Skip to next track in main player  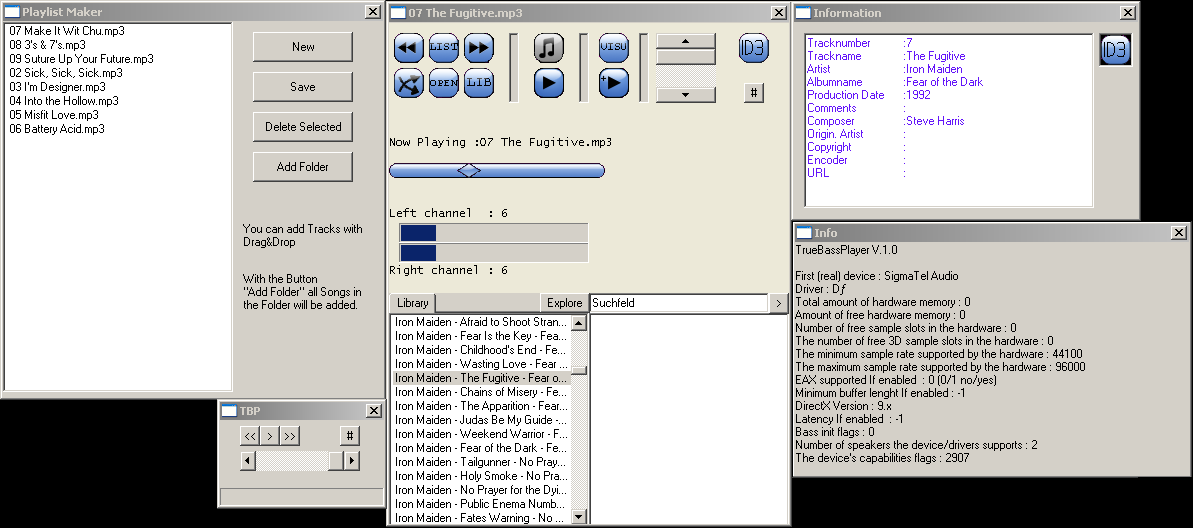point(479,48)
